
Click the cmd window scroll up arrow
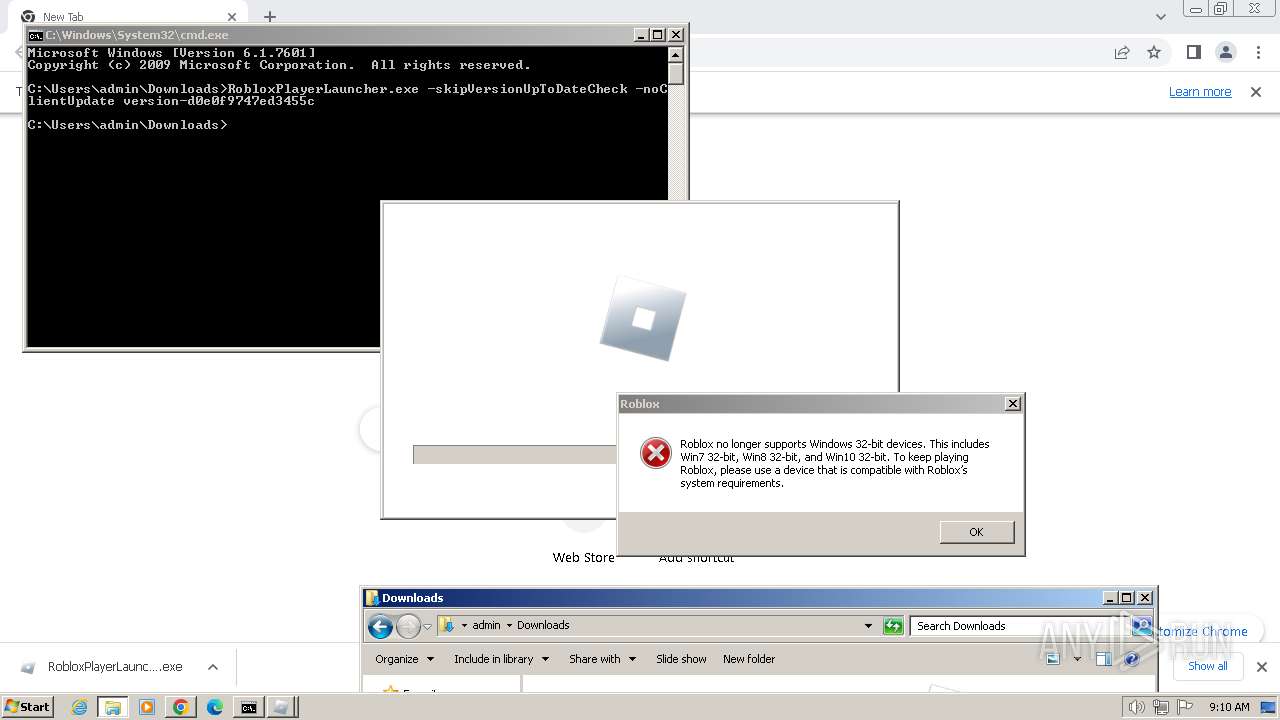676,56
